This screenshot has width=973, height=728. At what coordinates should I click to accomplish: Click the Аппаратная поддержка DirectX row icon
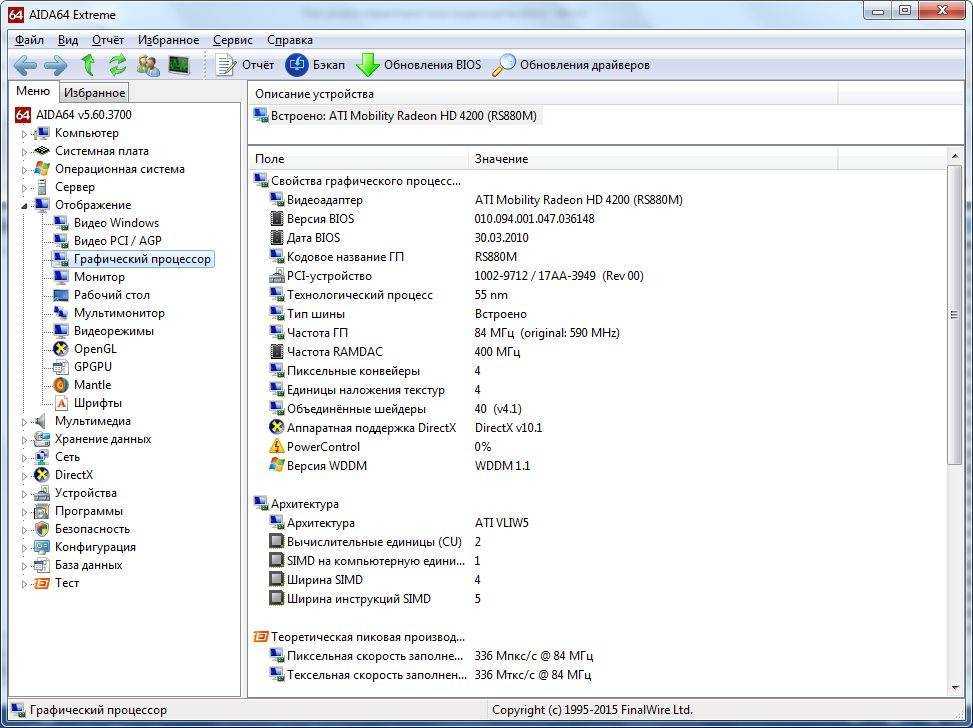(x=276, y=428)
